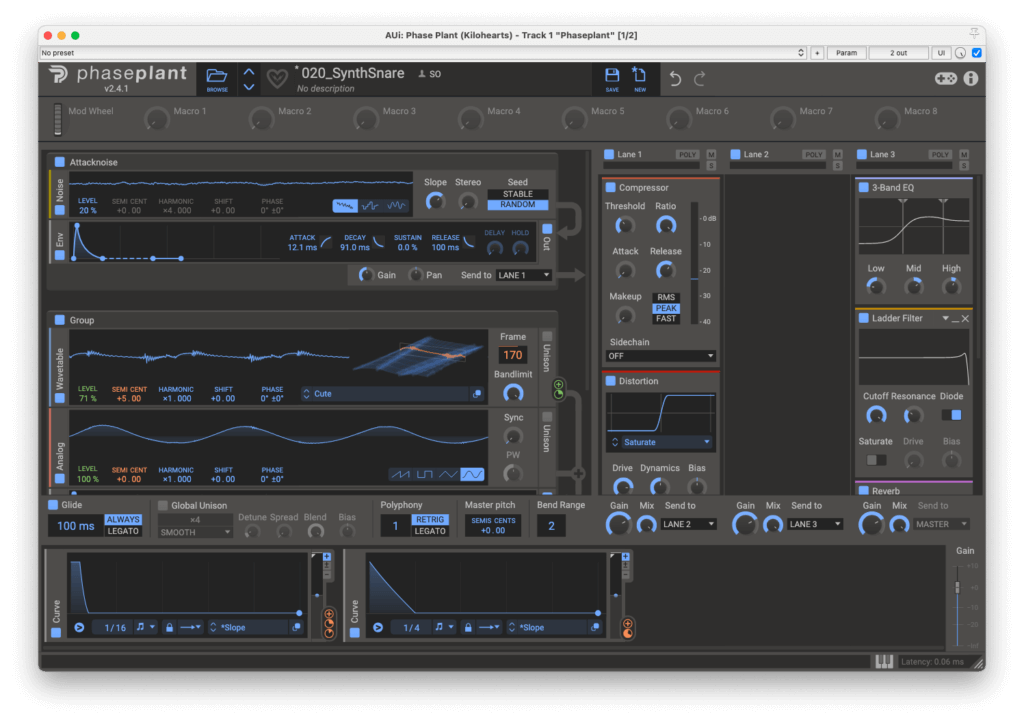Flip the Saturate switch in Ladder Filter

pos(876,460)
